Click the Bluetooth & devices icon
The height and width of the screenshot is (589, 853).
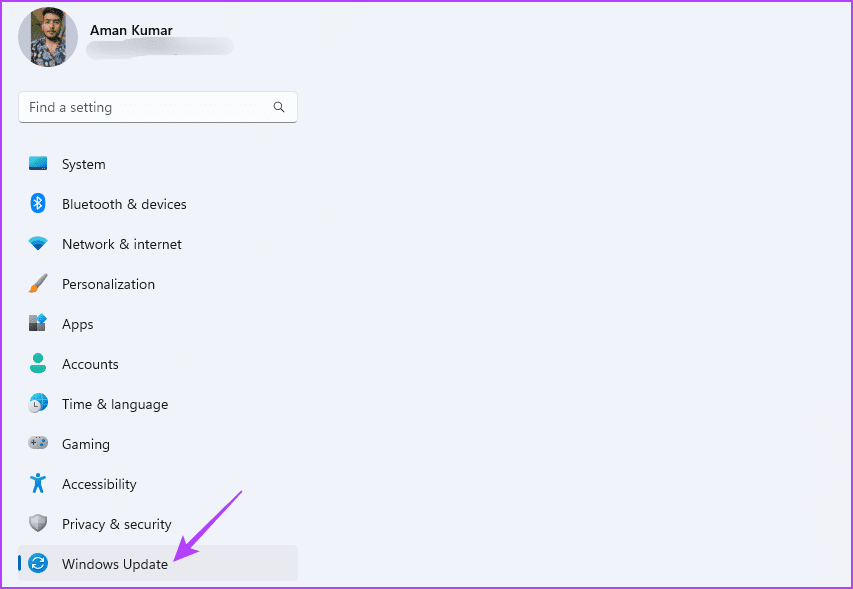[x=37, y=203]
